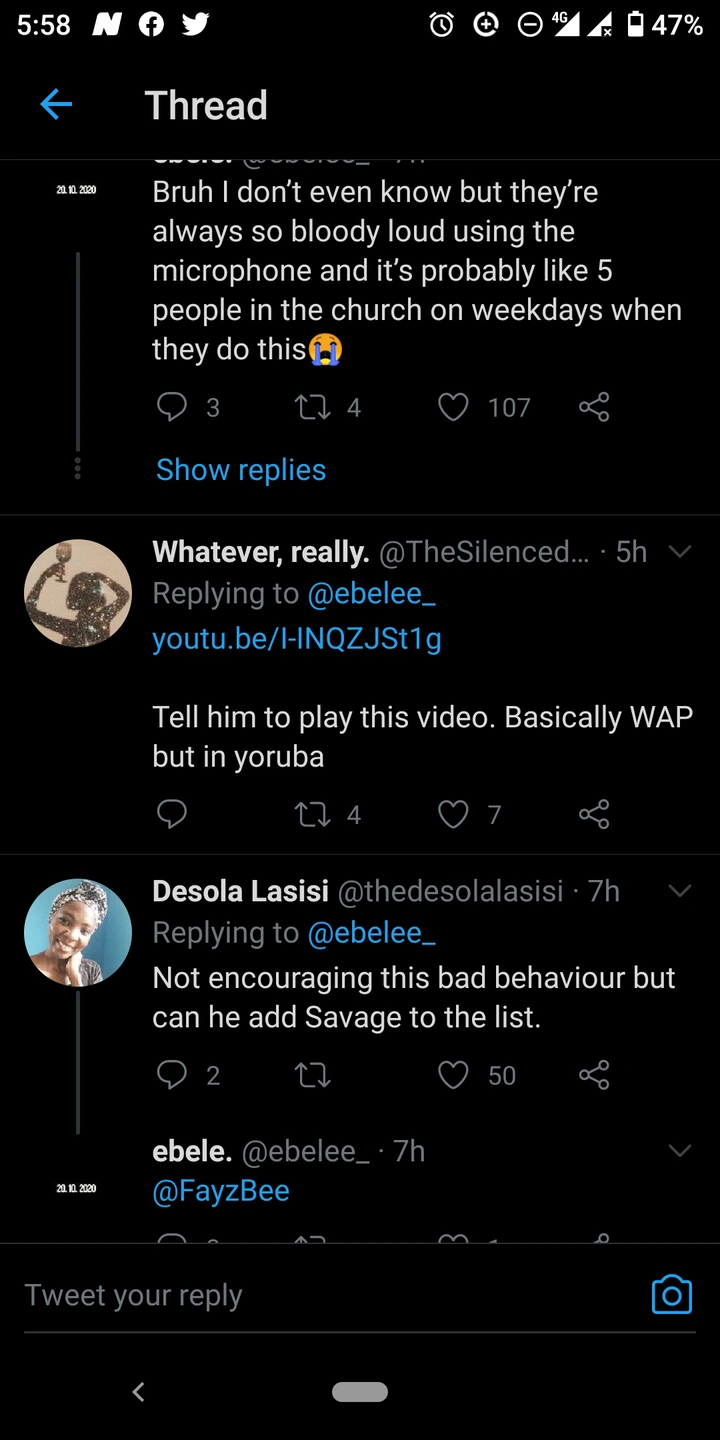Image resolution: width=720 pixels, height=1440 pixels.
Task: Tap the back arrow in Thread header
Action: tap(56, 104)
